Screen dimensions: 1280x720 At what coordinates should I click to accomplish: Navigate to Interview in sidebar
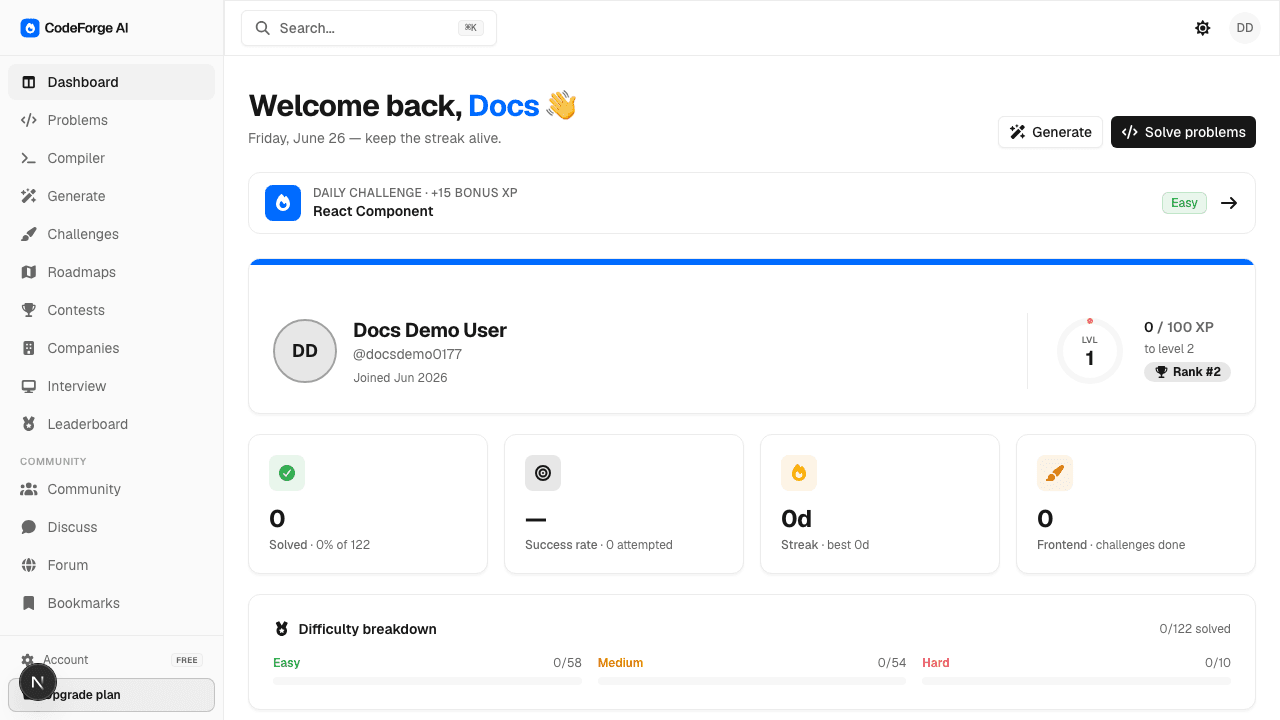[111, 386]
